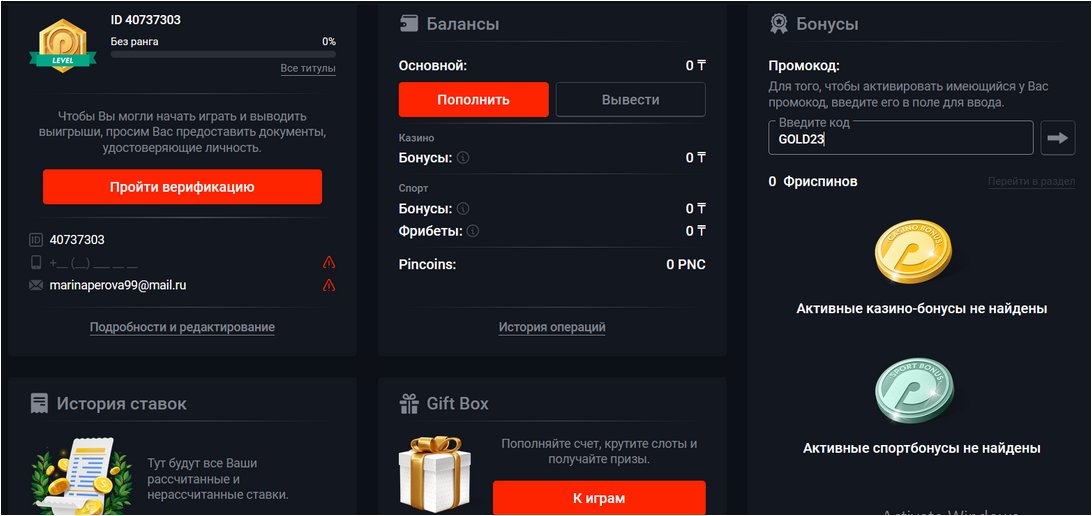Click the rank progress bar at 0%
The image size is (1092, 516).
[x=223, y=54]
